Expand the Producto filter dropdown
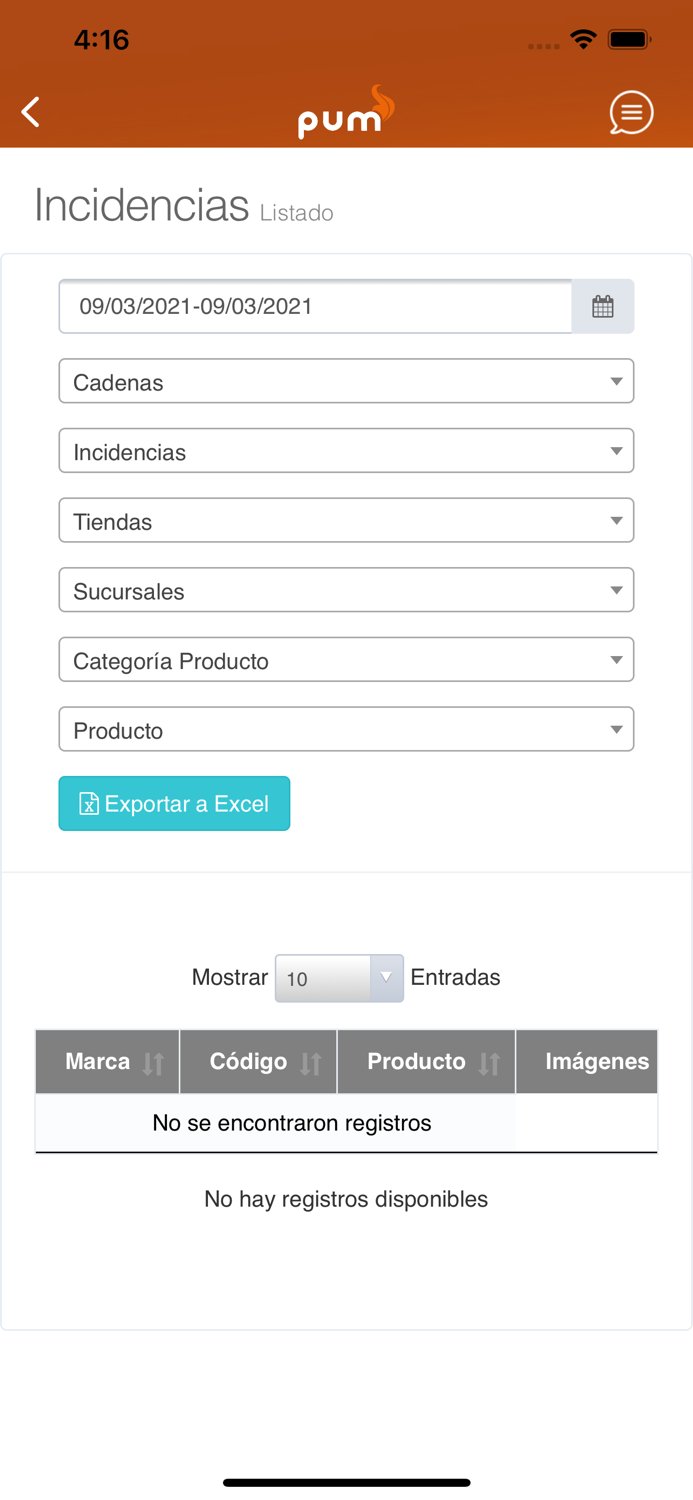 (346, 729)
